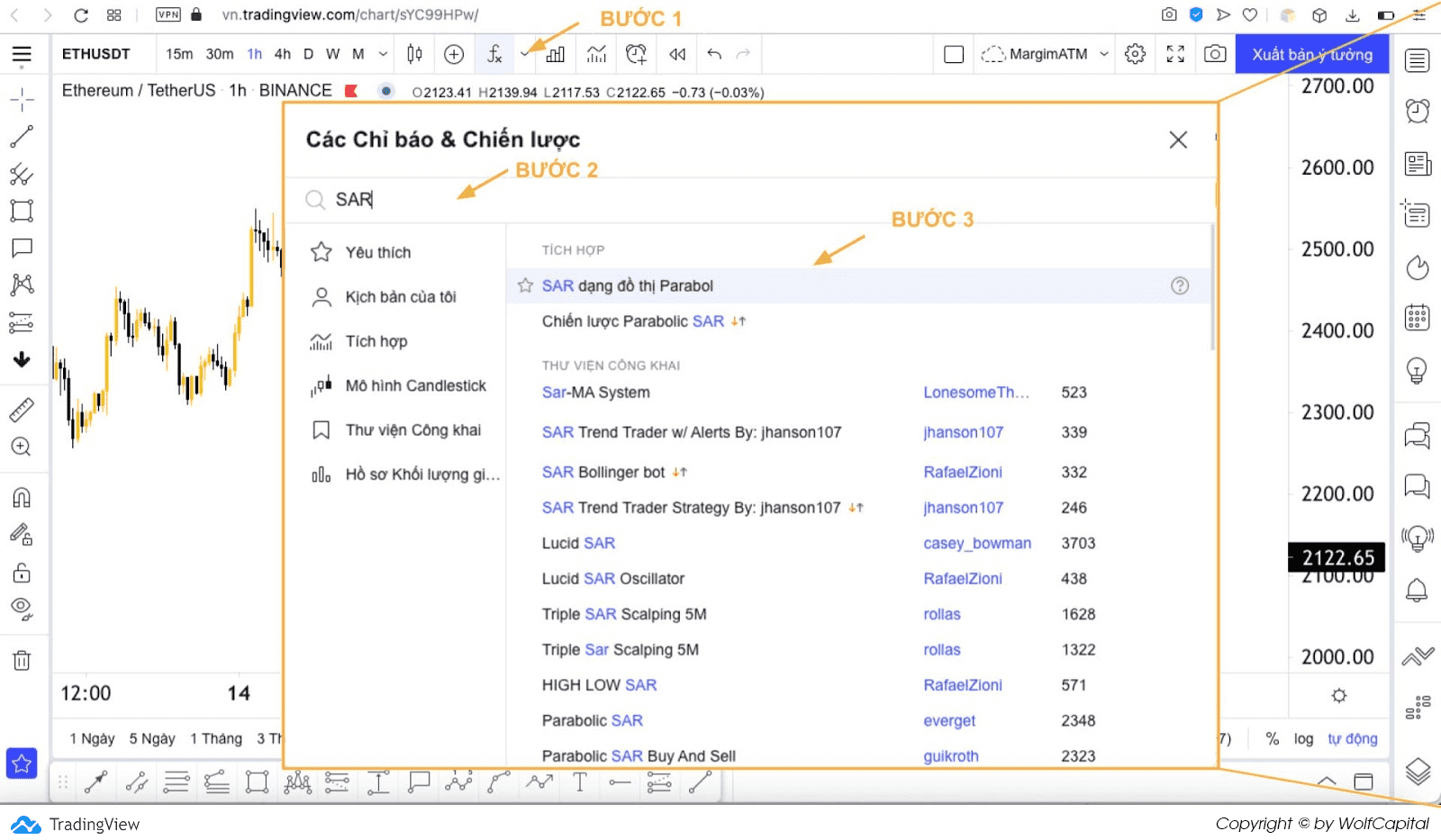Open candlestick chart style selector
Screen dimensions: 1441x840
tap(414, 54)
